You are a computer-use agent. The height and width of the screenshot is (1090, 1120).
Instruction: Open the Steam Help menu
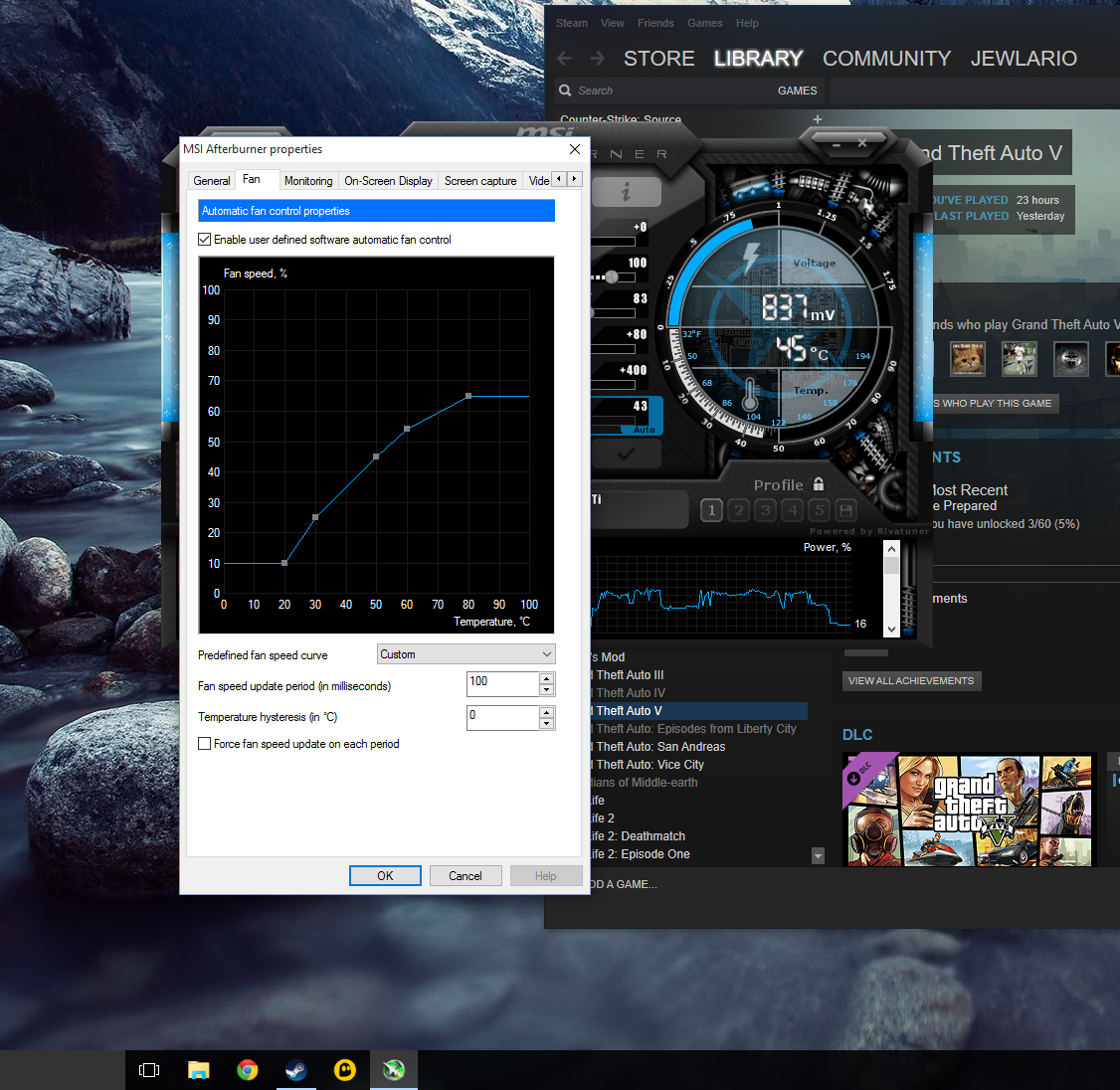tap(747, 23)
